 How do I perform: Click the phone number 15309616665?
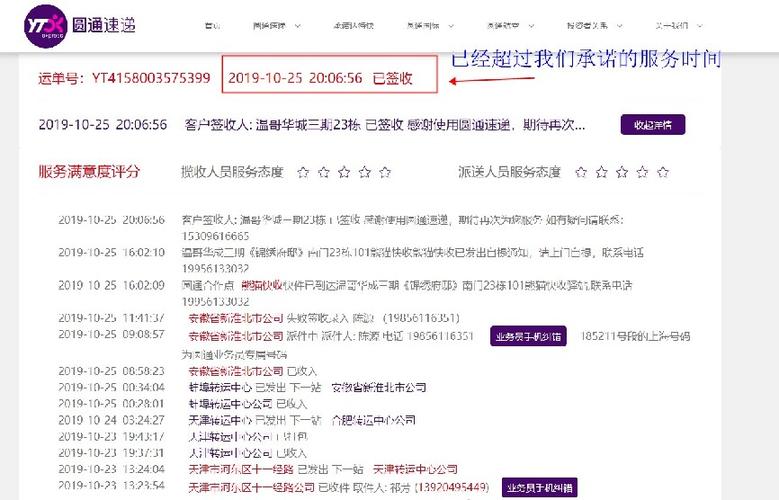[x=215, y=236]
